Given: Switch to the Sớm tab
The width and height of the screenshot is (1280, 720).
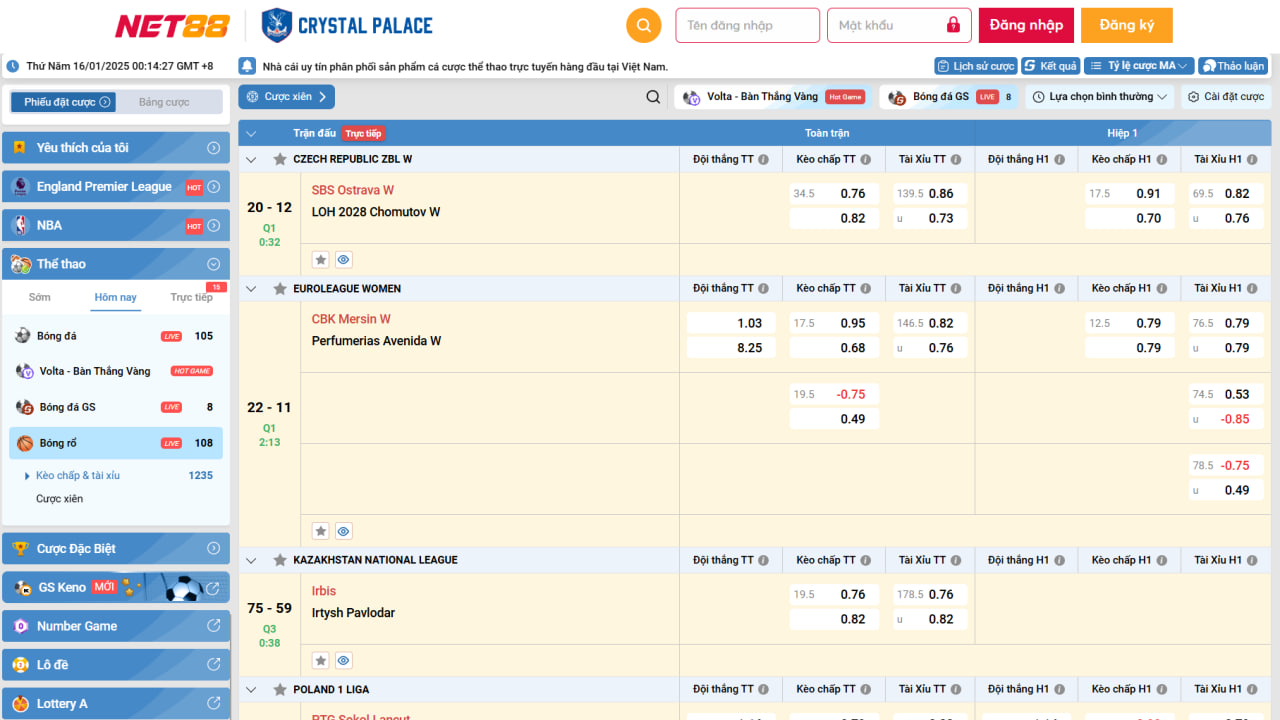Looking at the screenshot, I should [x=40, y=297].
